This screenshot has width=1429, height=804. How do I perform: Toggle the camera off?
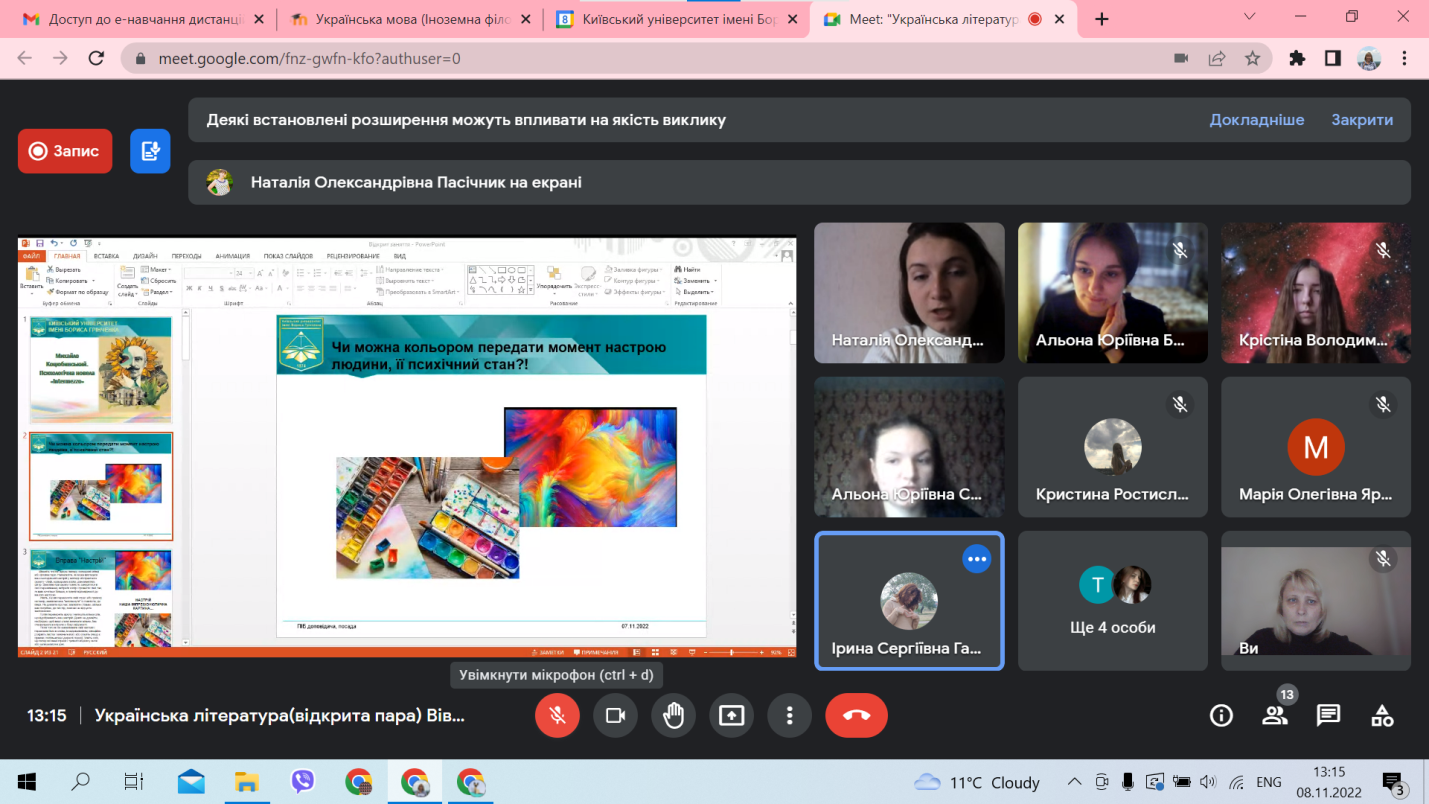coord(615,716)
